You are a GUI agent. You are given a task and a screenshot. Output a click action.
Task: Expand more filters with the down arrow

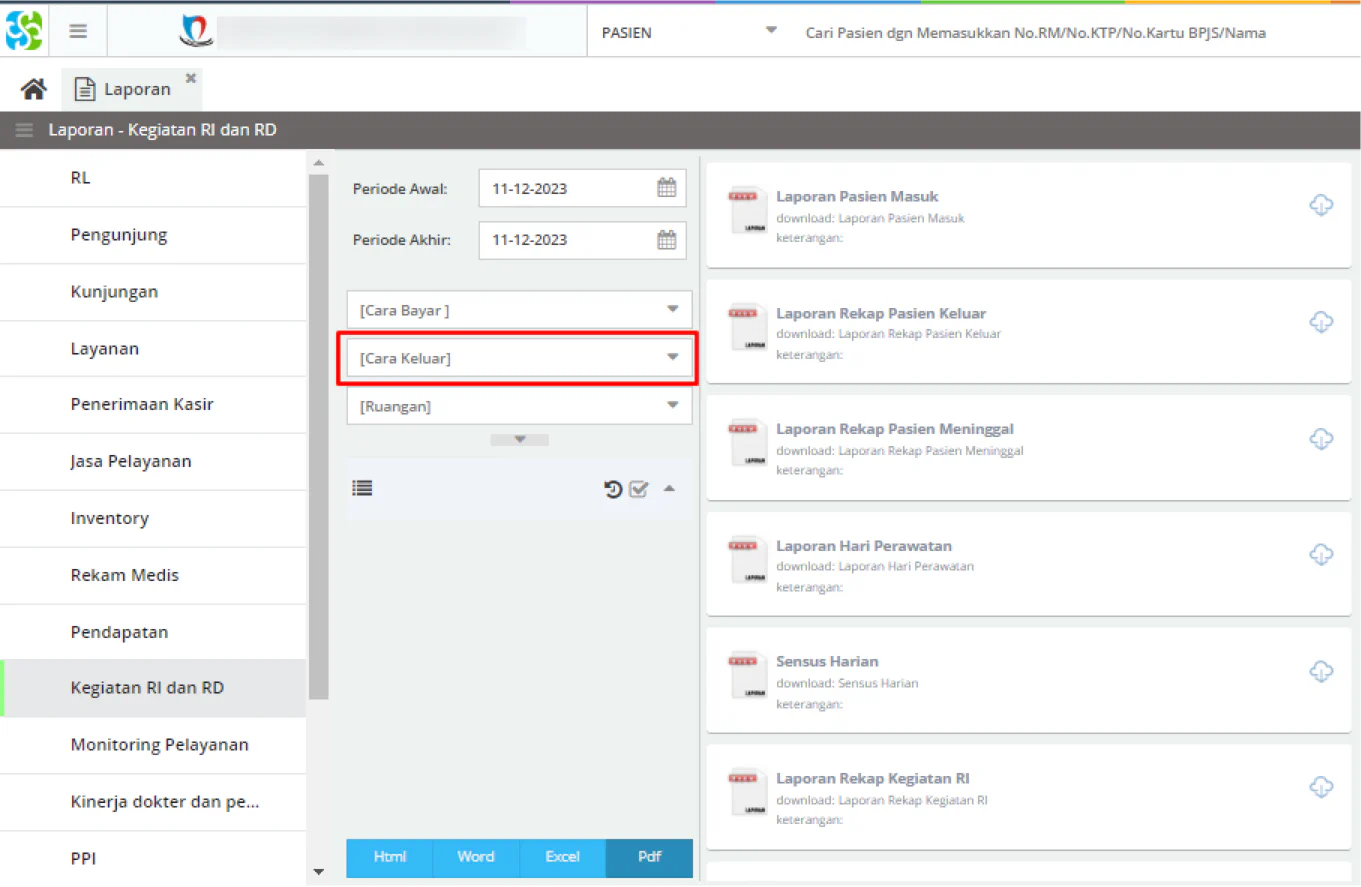click(x=519, y=440)
